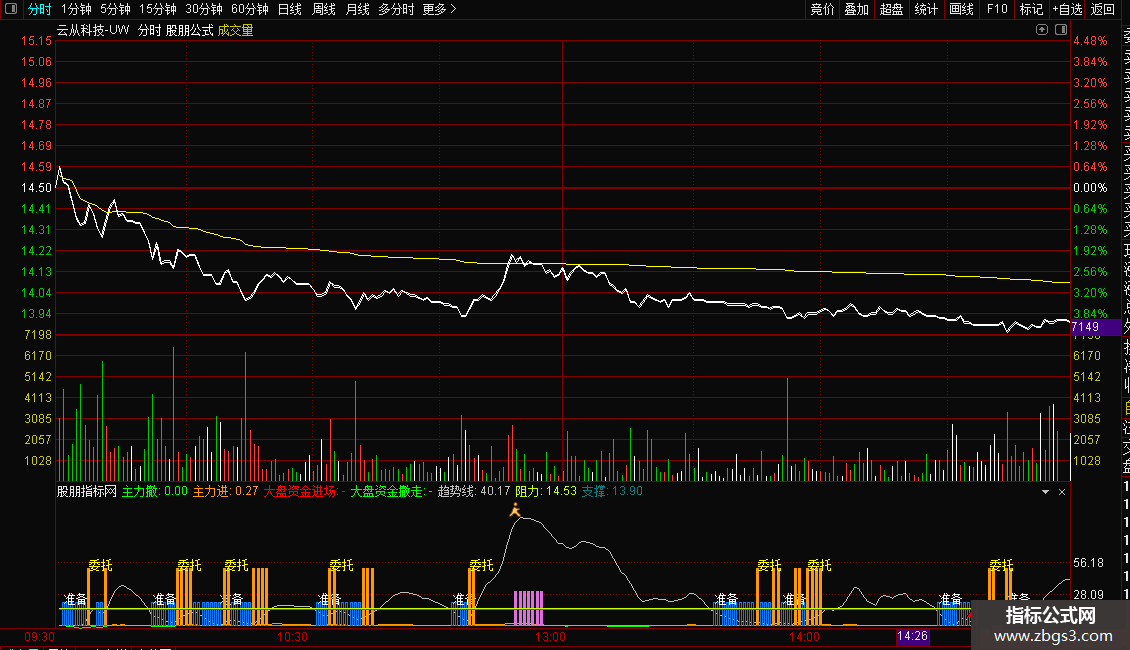Expand the 更多 periods list
Viewport: 1130px width, 650px height.
(x=438, y=10)
